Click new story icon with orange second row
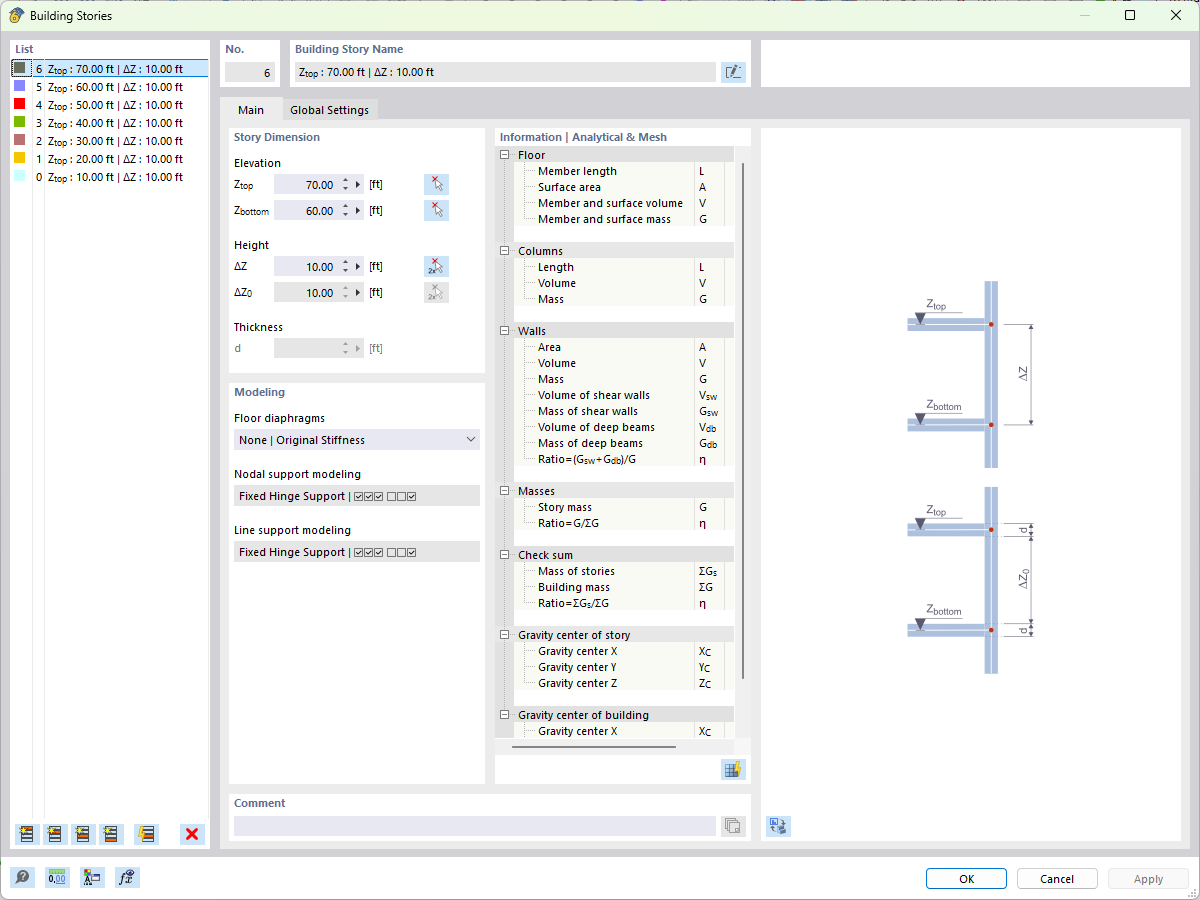The height and width of the screenshot is (900, 1200). pos(55,833)
